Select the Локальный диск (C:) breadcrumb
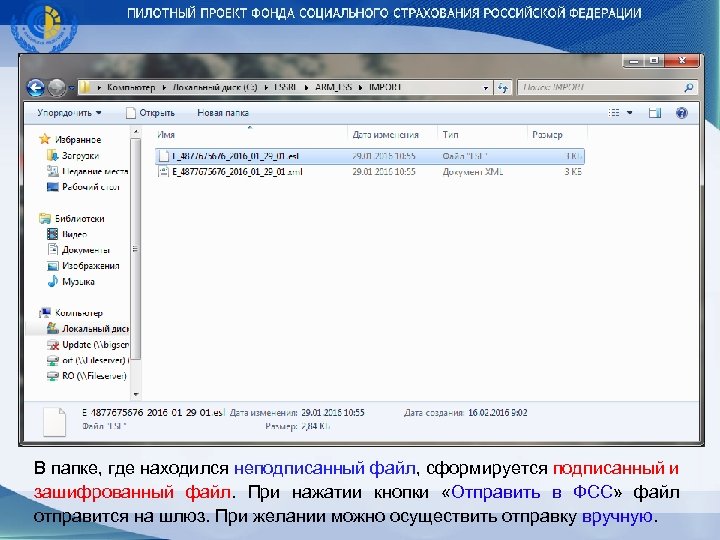The width and height of the screenshot is (720, 540). [214, 87]
